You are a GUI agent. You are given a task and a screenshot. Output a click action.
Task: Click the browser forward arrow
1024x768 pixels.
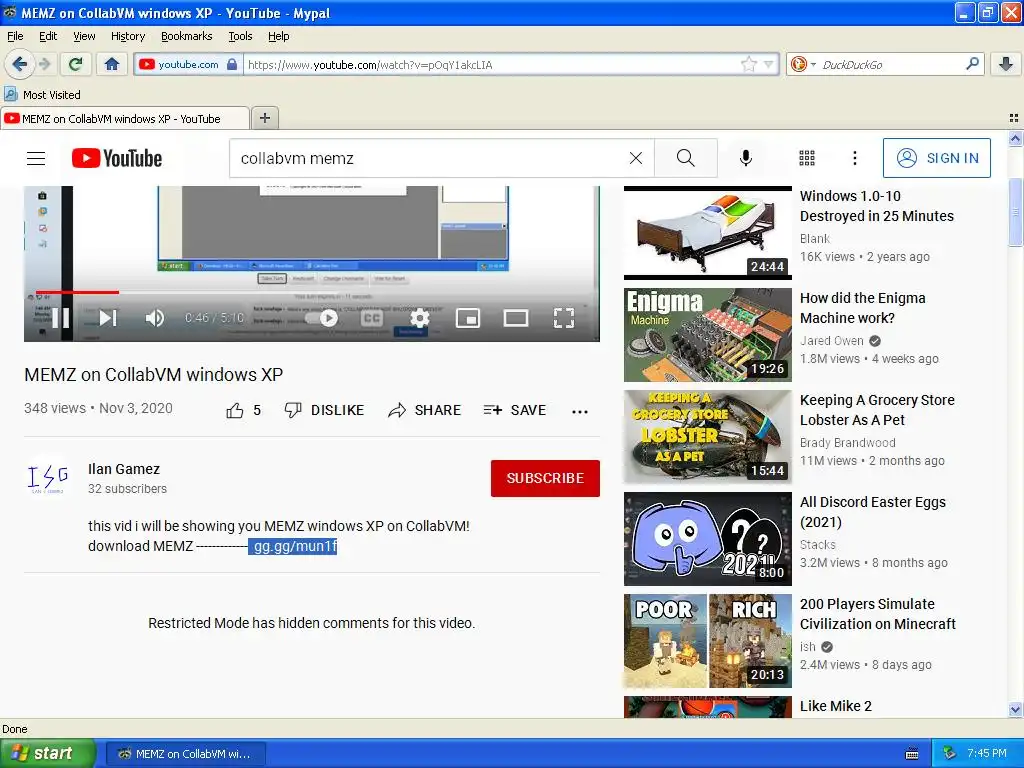coord(44,64)
